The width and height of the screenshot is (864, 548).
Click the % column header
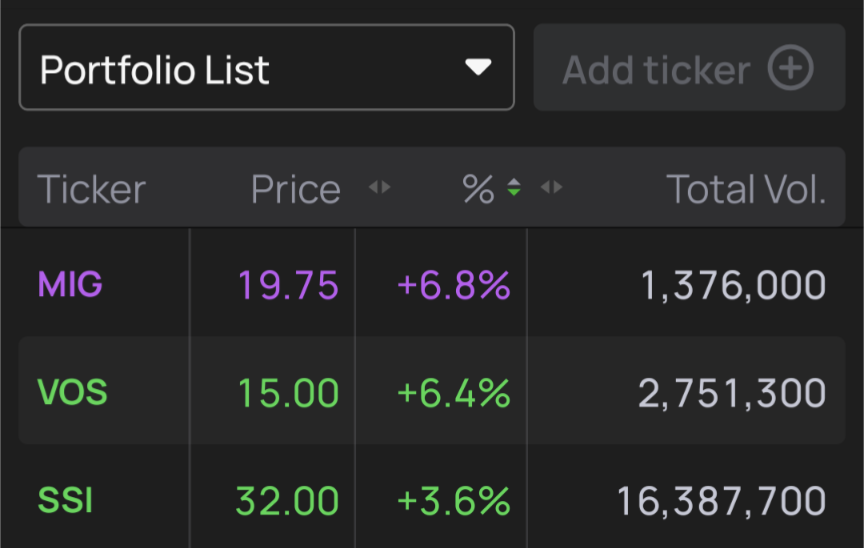tap(478, 189)
